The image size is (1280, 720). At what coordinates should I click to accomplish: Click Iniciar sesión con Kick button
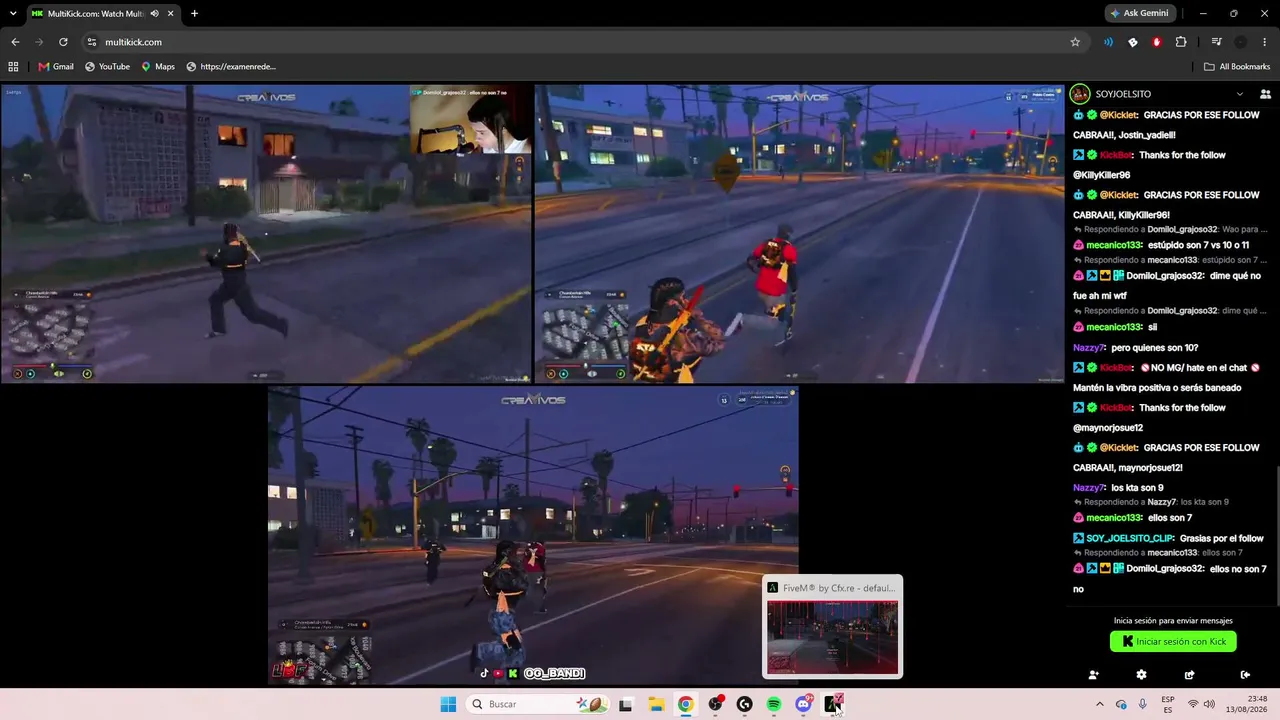[1173, 642]
